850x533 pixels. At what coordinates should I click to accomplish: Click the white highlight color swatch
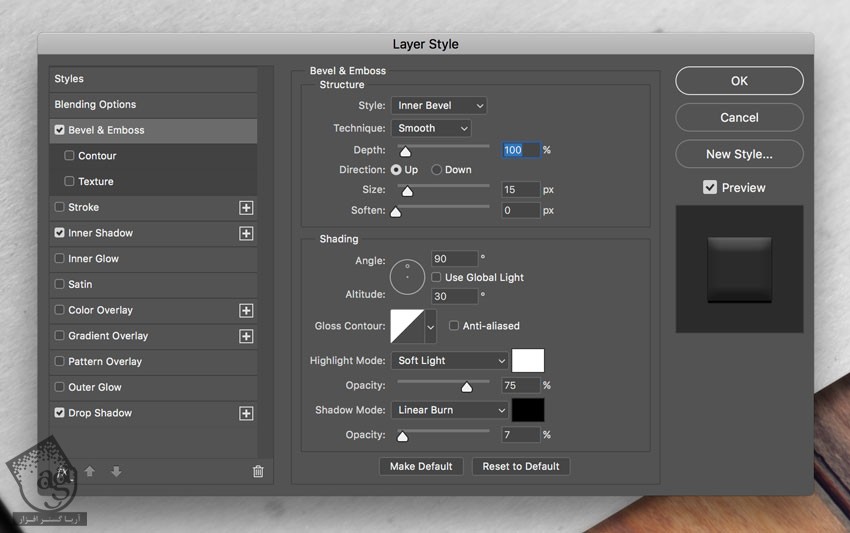528,360
